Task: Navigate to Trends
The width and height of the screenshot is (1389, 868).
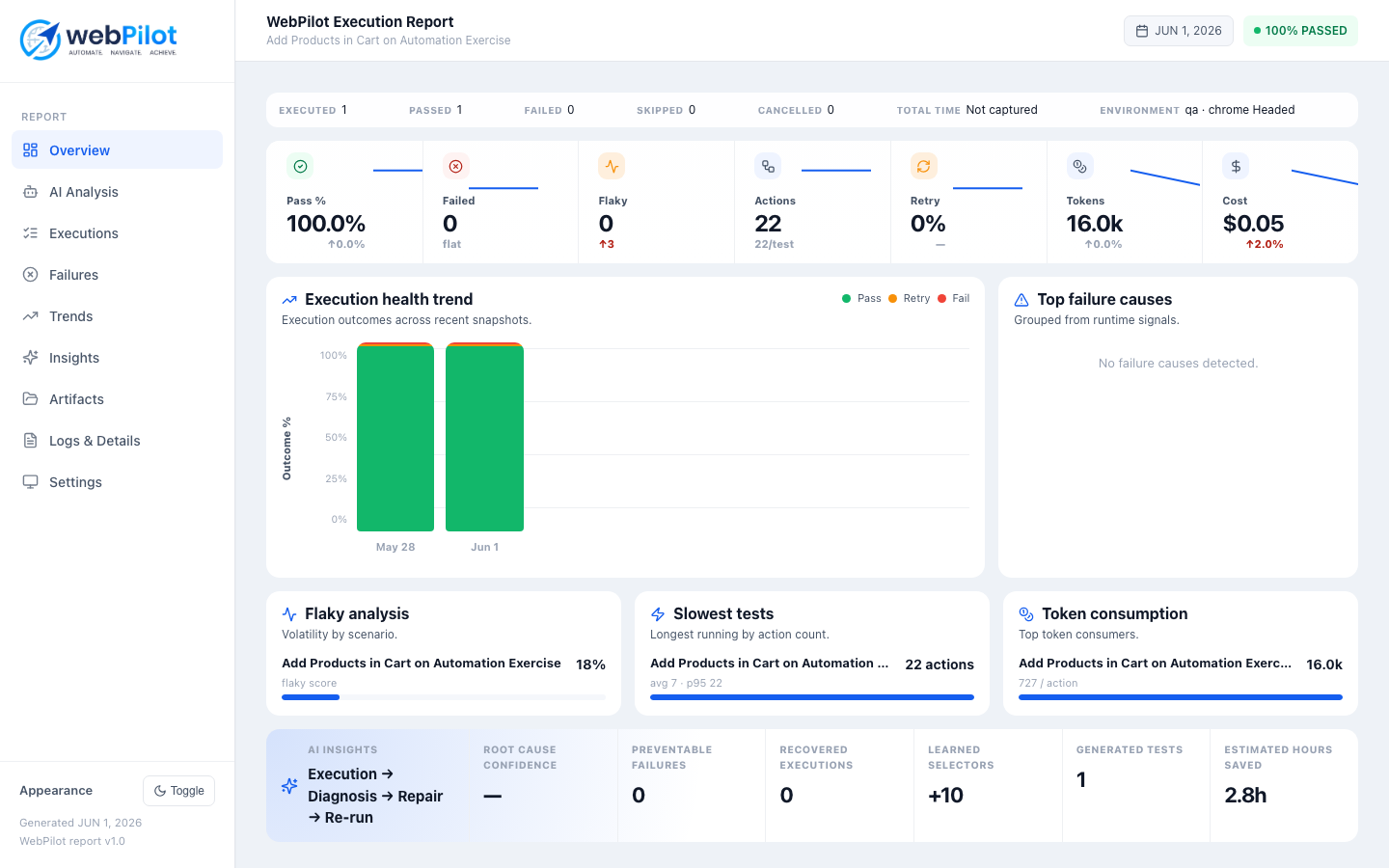Action: coord(117,315)
